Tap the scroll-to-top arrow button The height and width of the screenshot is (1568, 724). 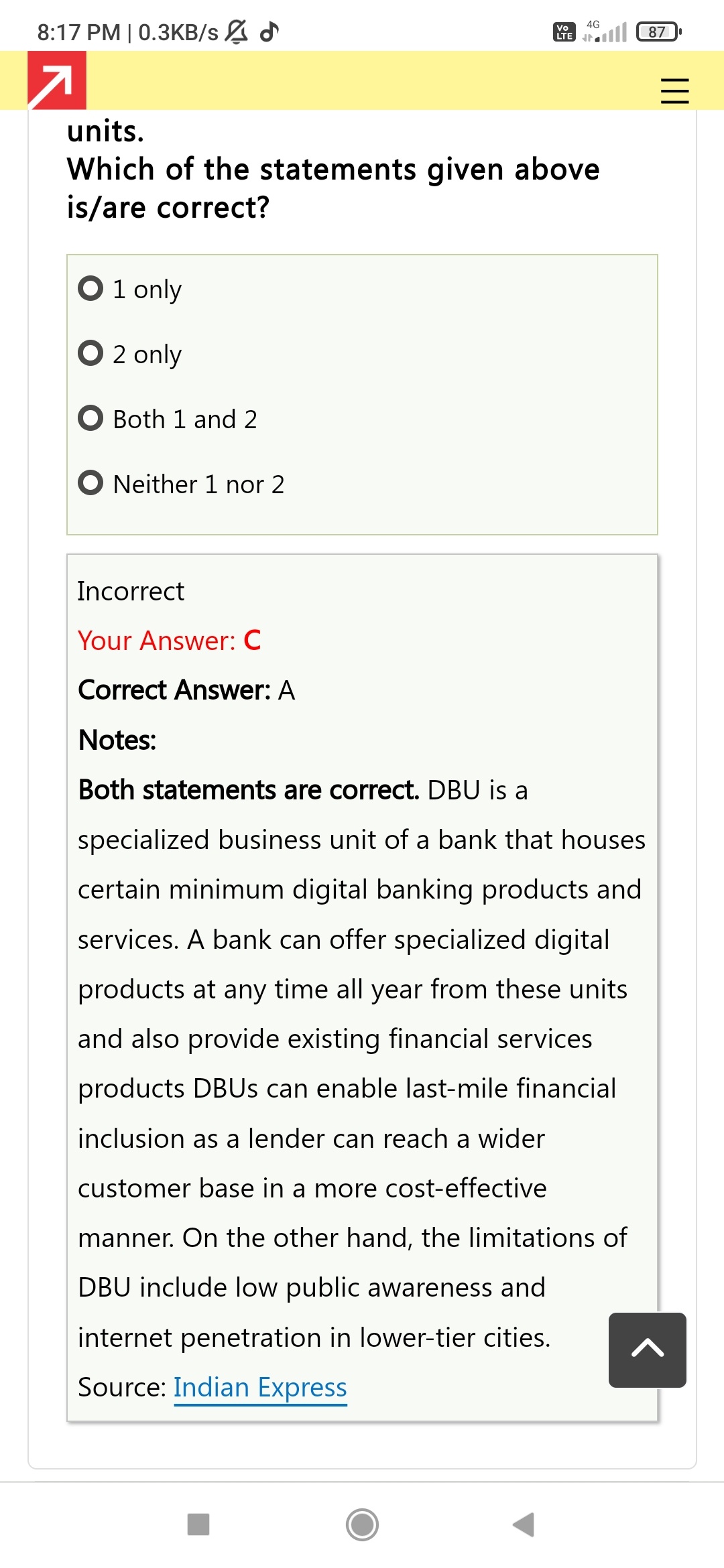pos(647,1350)
